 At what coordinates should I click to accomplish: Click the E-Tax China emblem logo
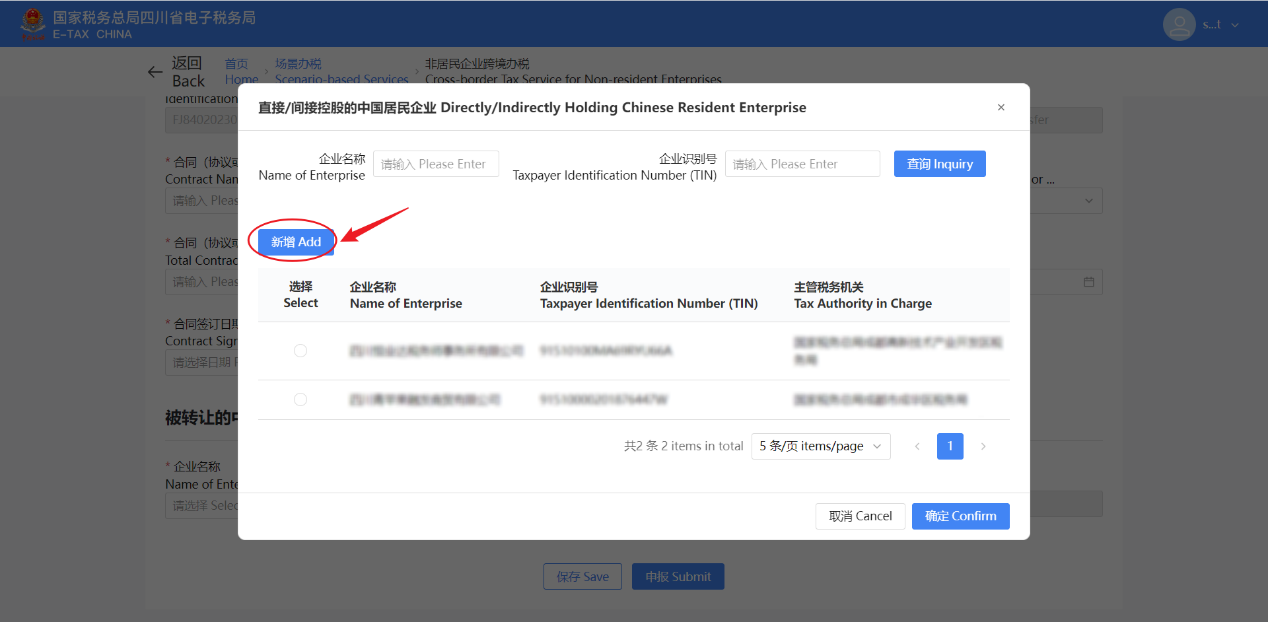pos(33,23)
